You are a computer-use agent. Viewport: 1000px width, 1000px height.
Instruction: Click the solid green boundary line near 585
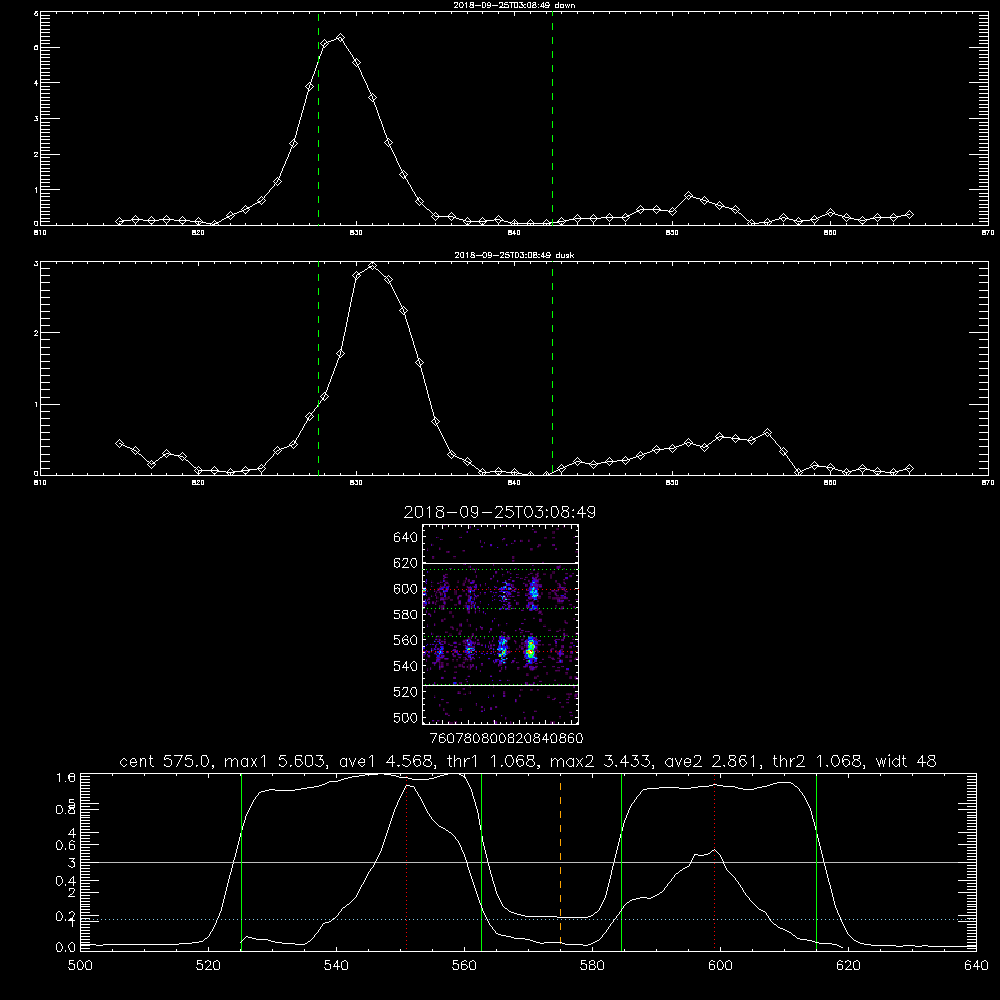click(x=621, y=862)
